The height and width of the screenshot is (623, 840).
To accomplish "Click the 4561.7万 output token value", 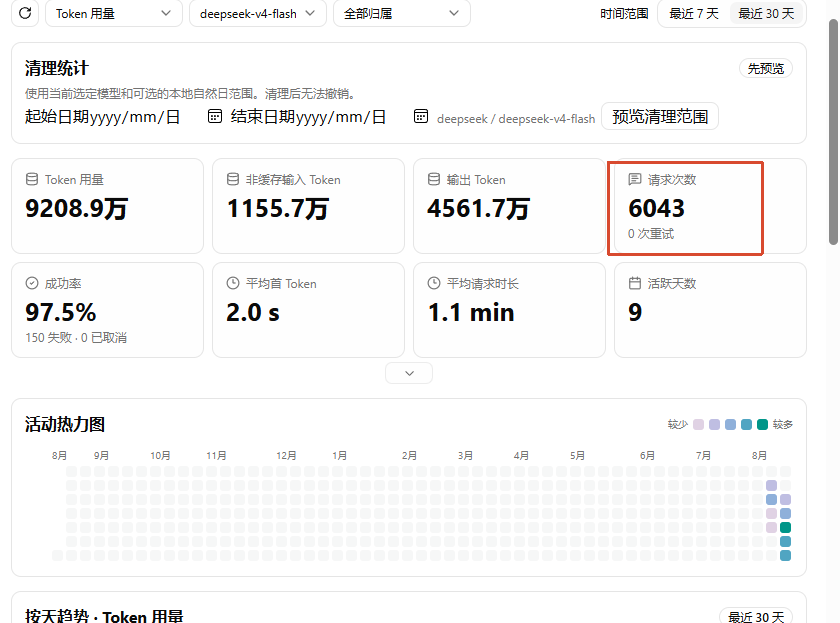I will (x=478, y=208).
